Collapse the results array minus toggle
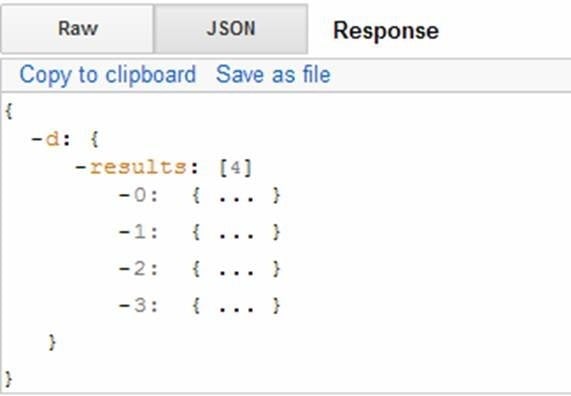Screen dimensions: 571x396 80,168
